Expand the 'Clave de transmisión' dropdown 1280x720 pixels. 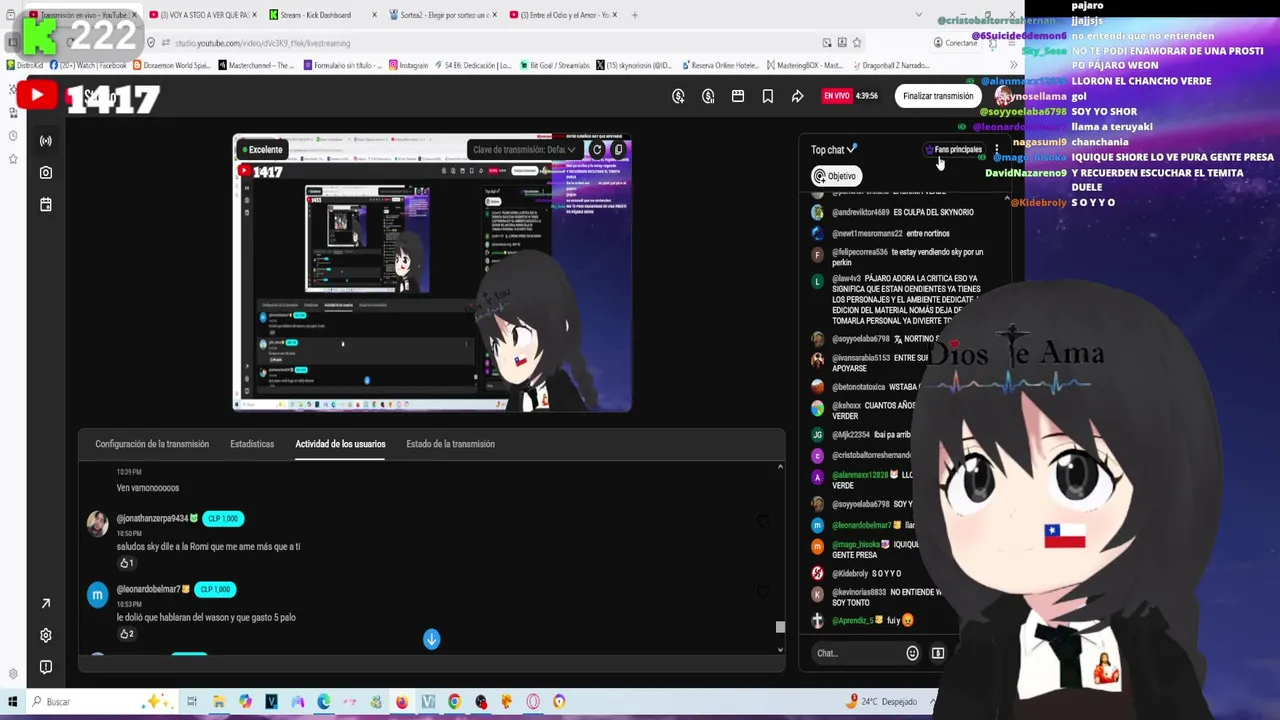pos(524,150)
